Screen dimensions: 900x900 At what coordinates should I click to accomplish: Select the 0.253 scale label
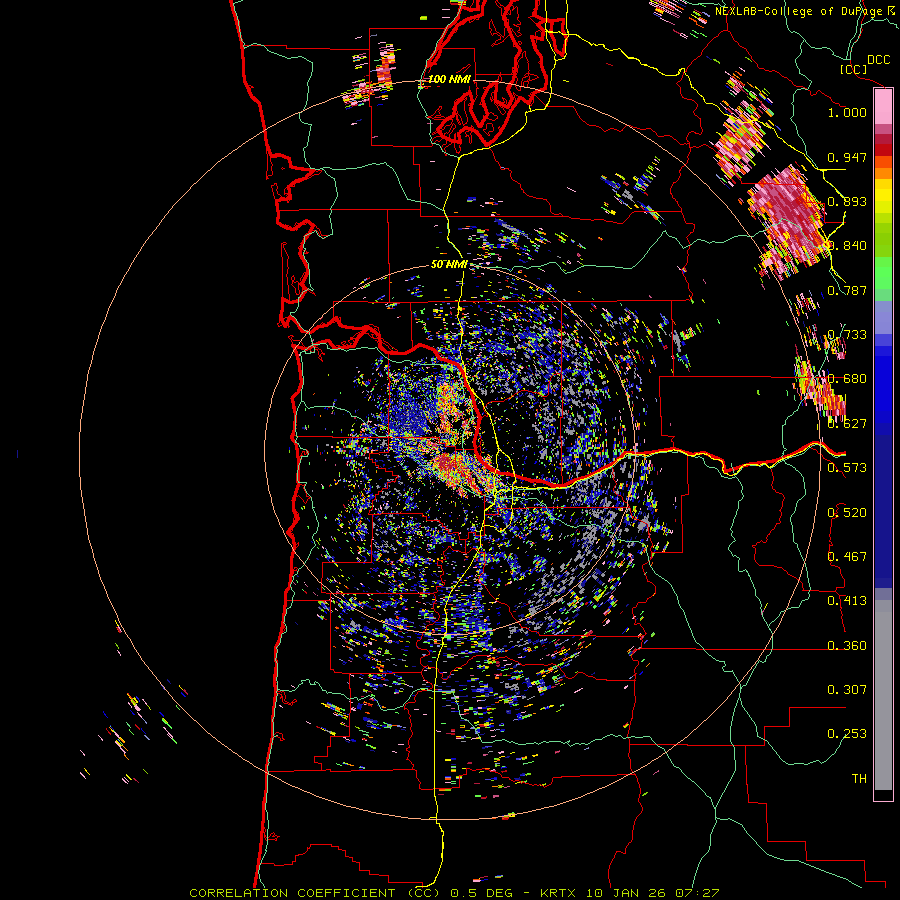(x=847, y=734)
